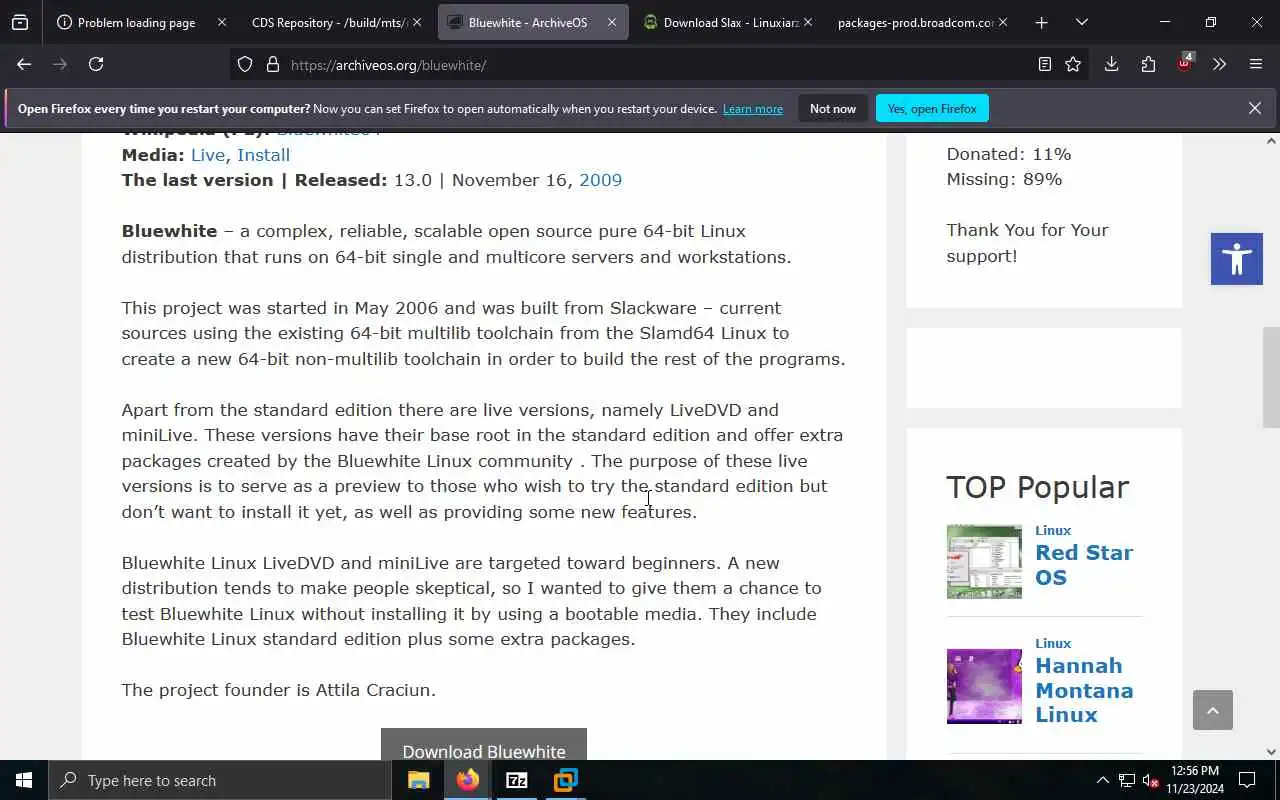Close the packages-prod.broadcom tab

coord(1003,22)
